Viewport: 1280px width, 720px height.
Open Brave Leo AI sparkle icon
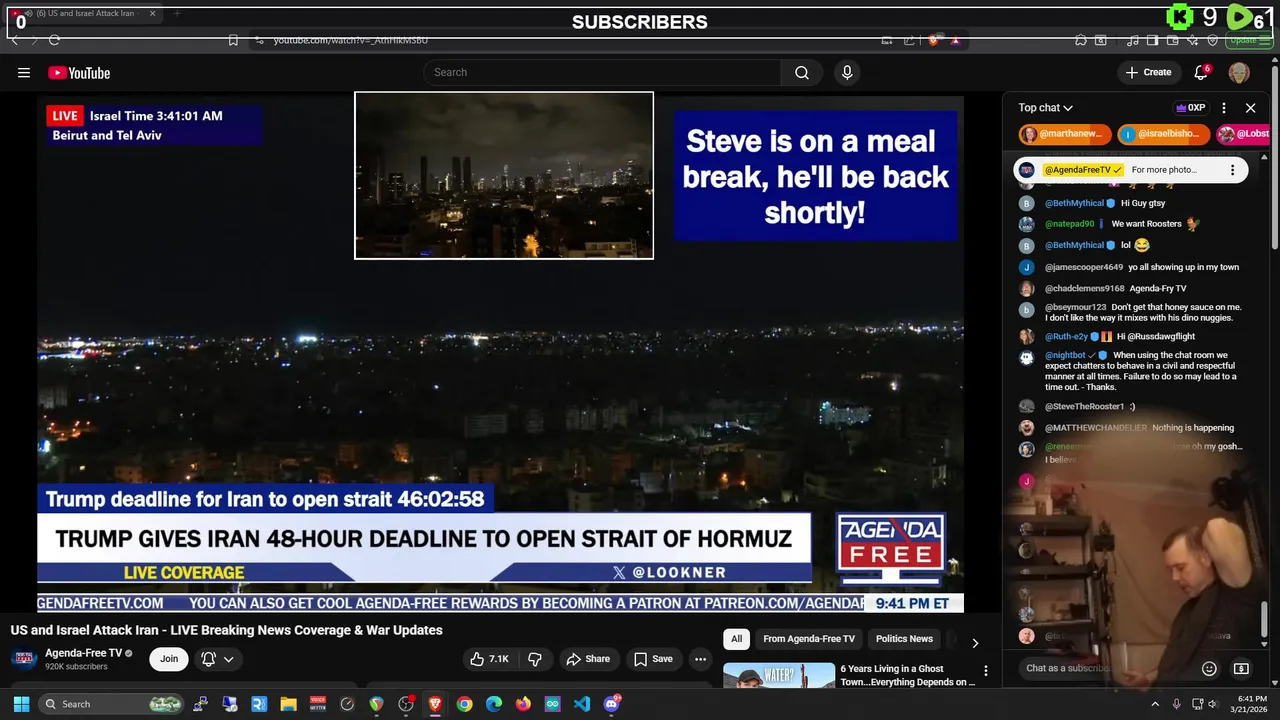pos(1192,40)
